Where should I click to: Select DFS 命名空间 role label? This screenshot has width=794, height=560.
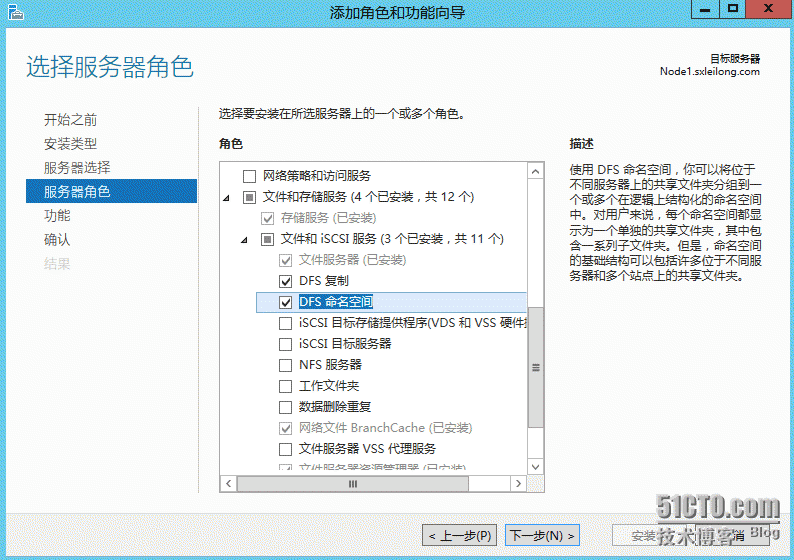(x=336, y=302)
